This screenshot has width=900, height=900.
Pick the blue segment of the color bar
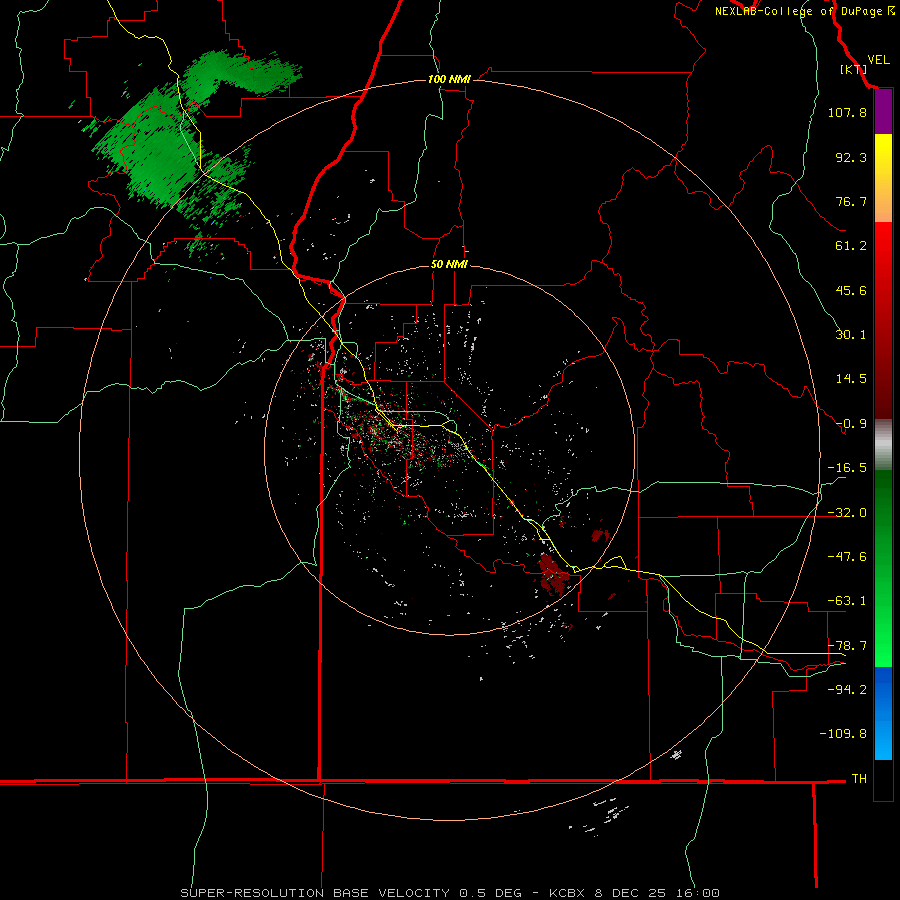click(x=883, y=713)
